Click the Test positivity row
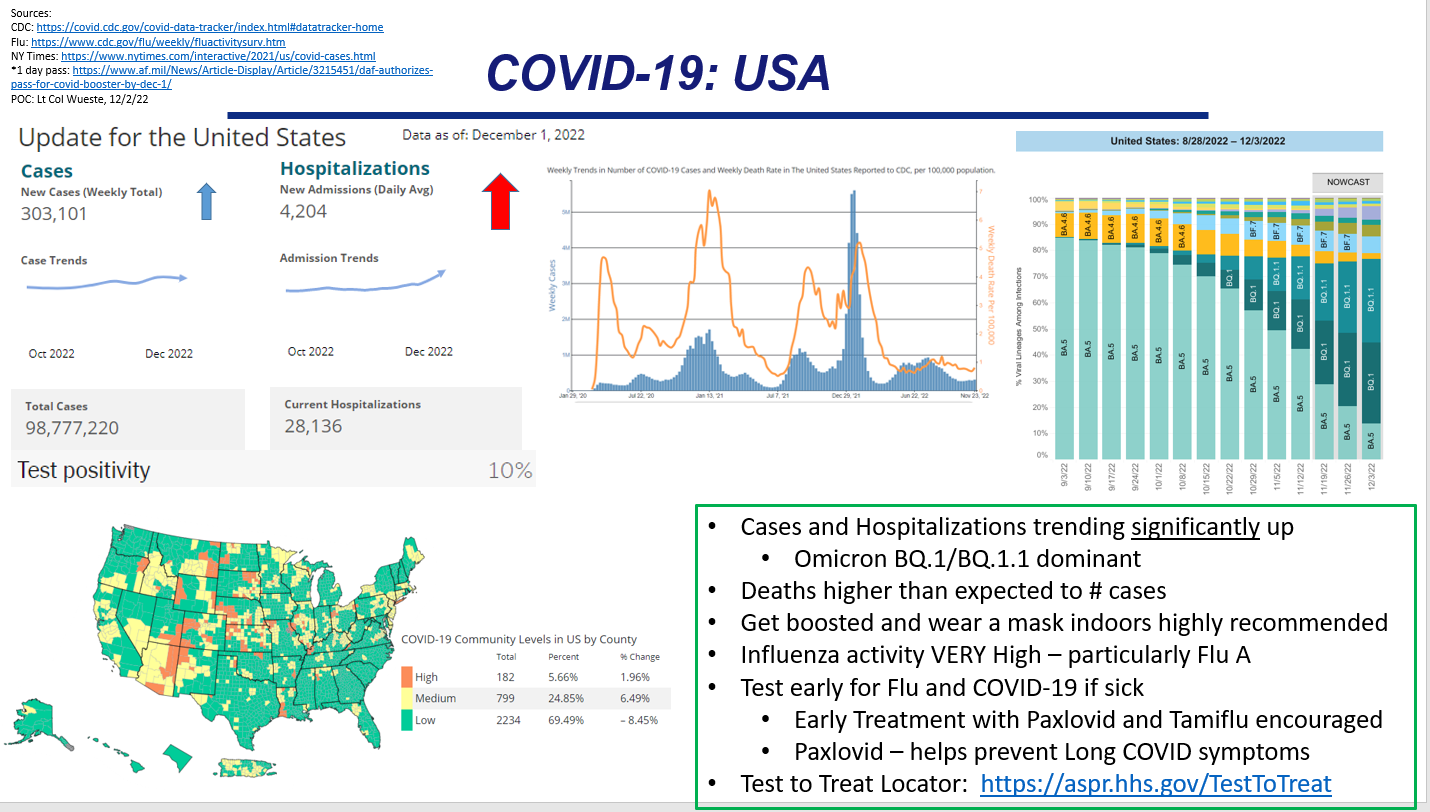This screenshot has height=812, width=1430. click(x=273, y=470)
